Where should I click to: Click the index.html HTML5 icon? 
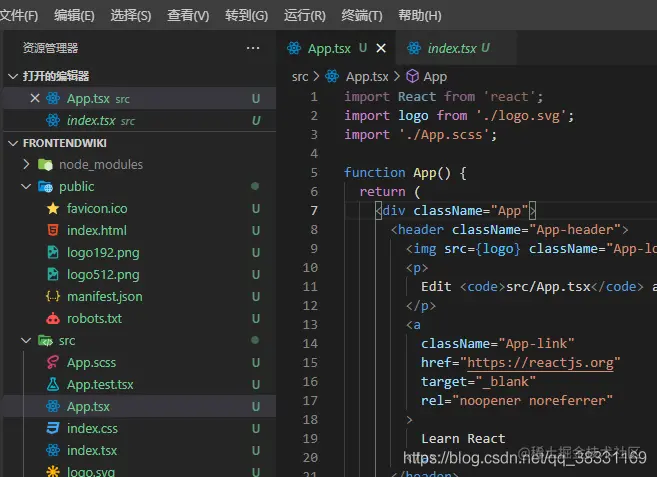pos(53,231)
